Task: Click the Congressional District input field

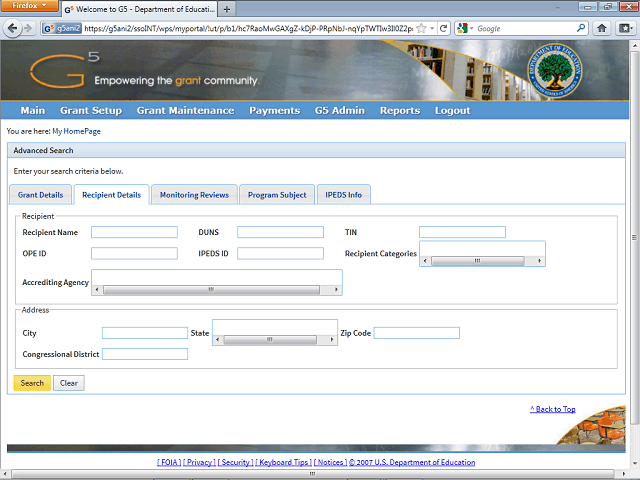Action: pyautogui.click(x=145, y=354)
